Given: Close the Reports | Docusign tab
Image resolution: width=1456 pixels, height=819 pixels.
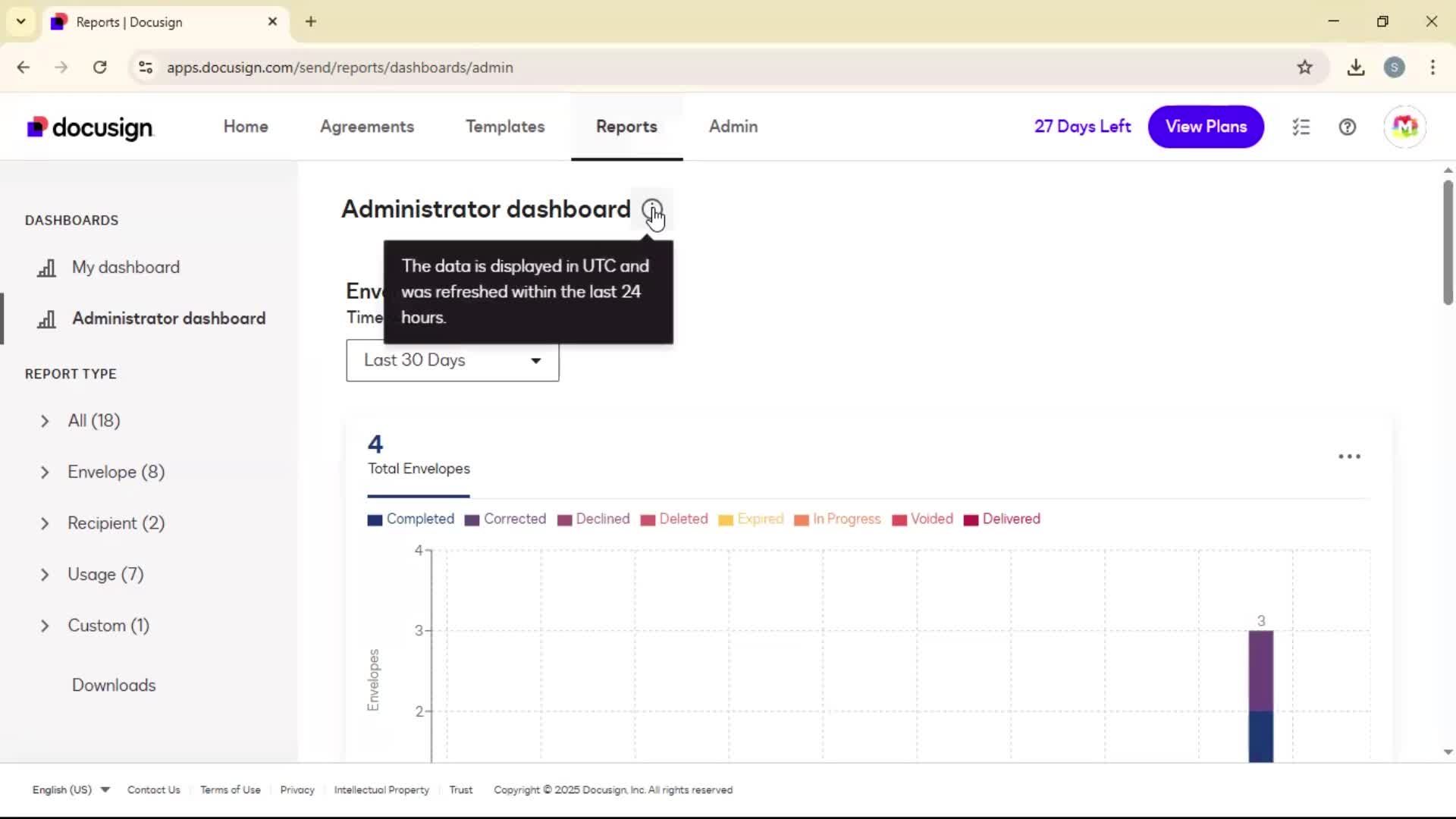Looking at the screenshot, I should tap(272, 21).
